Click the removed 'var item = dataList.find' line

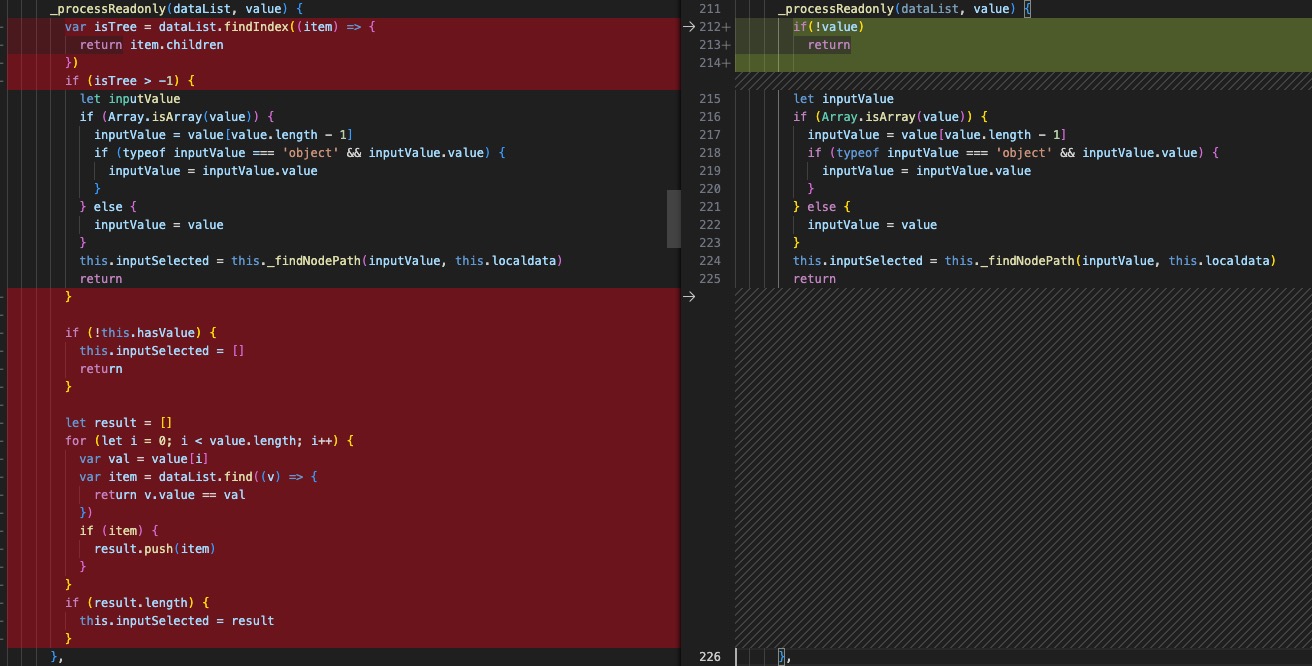coord(199,477)
